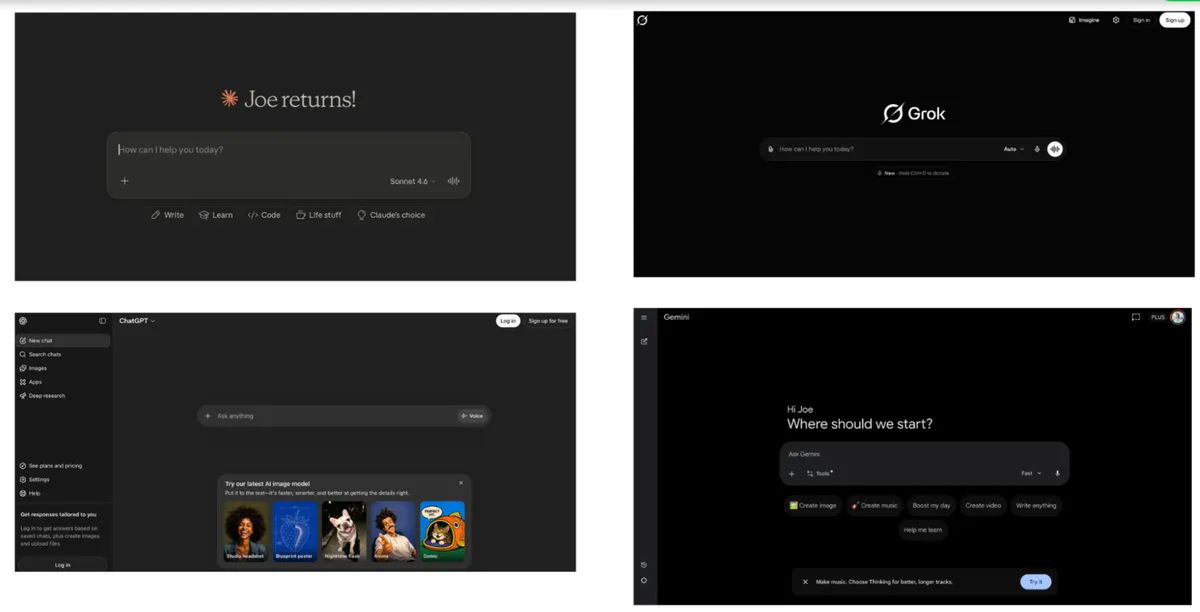Screen dimensions: 1200x612
Task: Select the Blueprint poster thumbnail
Action: pyautogui.click(x=295, y=531)
